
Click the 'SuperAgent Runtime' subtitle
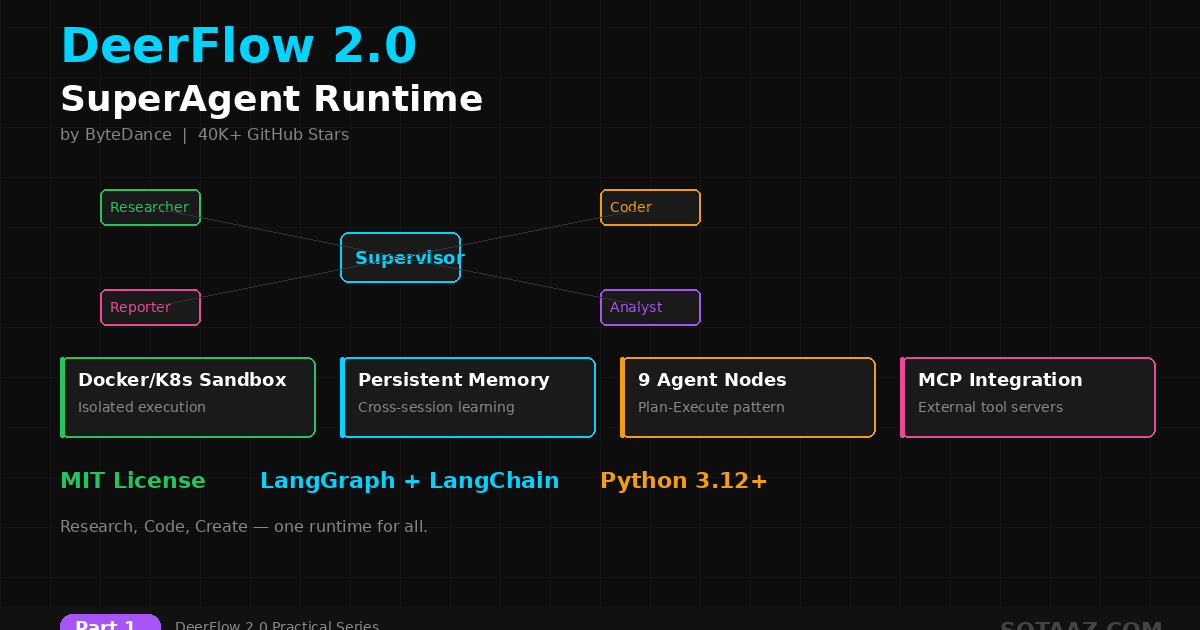pyautogui.click(x=272, y=100)
